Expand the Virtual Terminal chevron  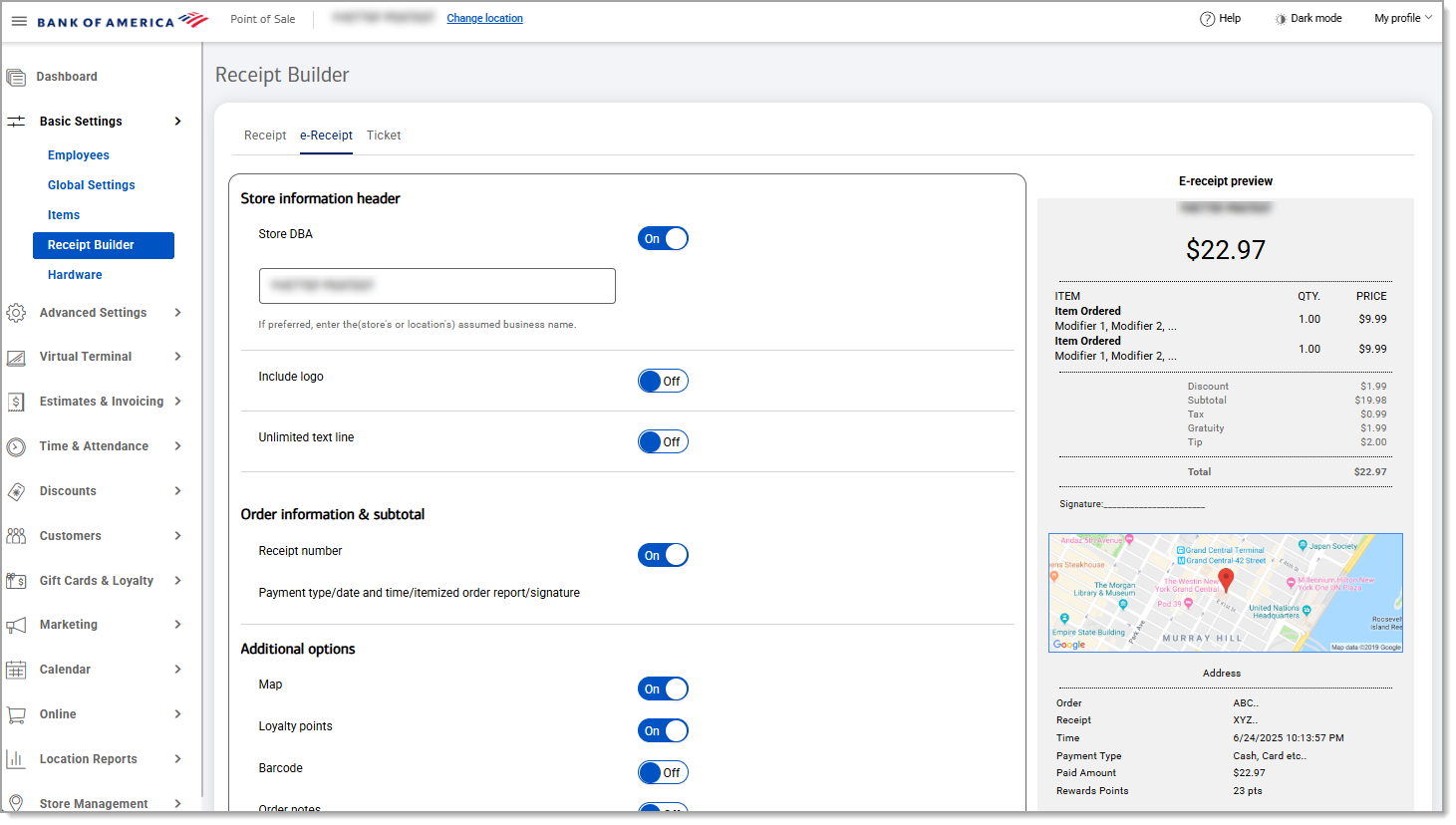pos(178,357)
